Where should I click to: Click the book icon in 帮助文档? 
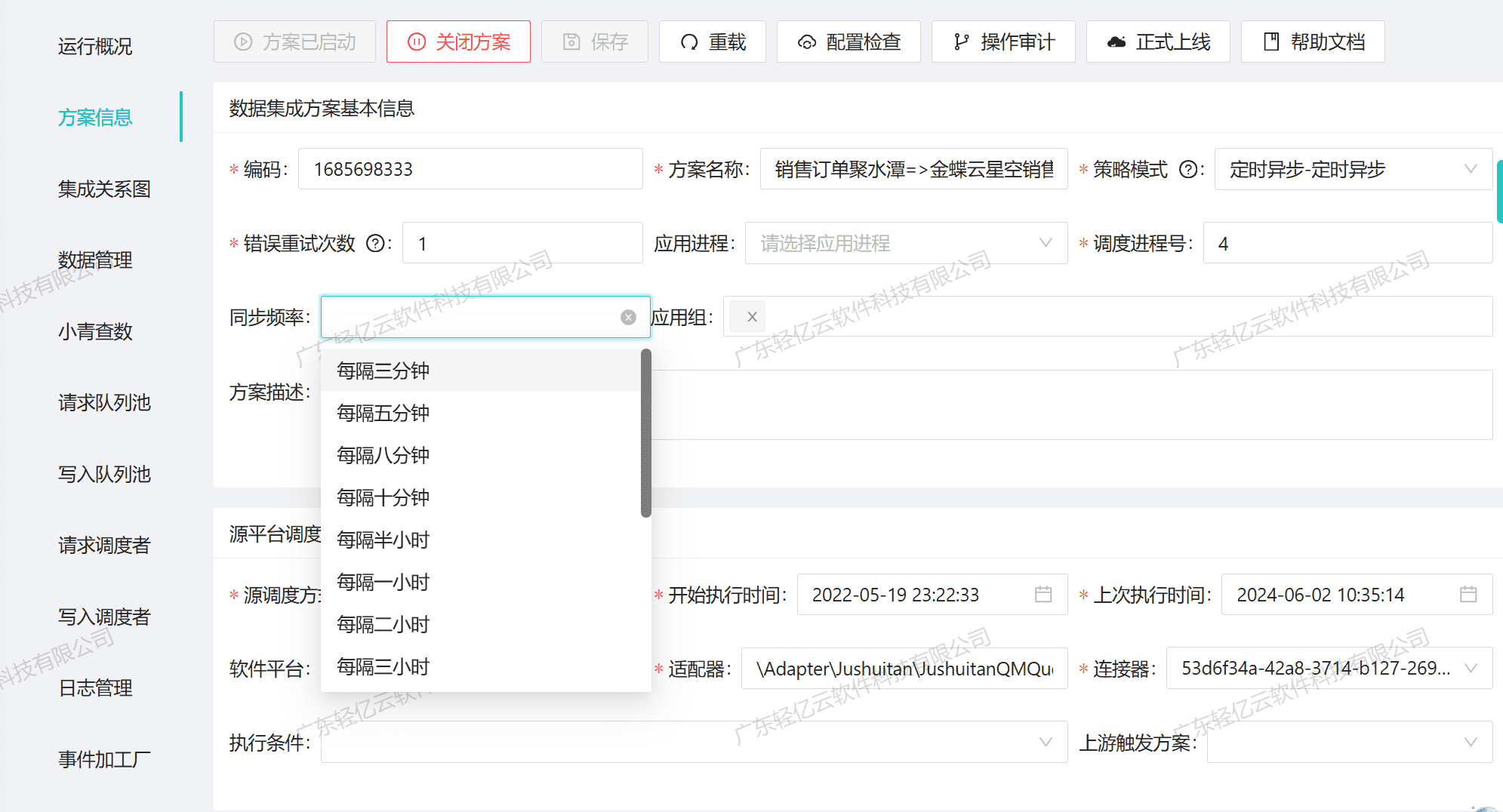click(1271, 42)
